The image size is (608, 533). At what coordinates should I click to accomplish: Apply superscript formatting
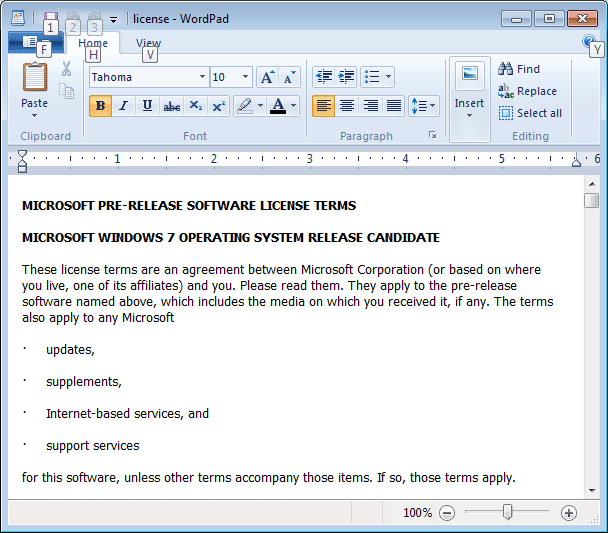(x=218, y=106)
